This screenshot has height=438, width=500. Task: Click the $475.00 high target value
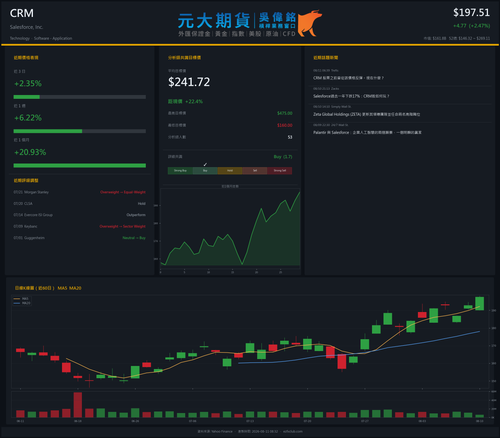pyautogui.click(x=285, y=113)
